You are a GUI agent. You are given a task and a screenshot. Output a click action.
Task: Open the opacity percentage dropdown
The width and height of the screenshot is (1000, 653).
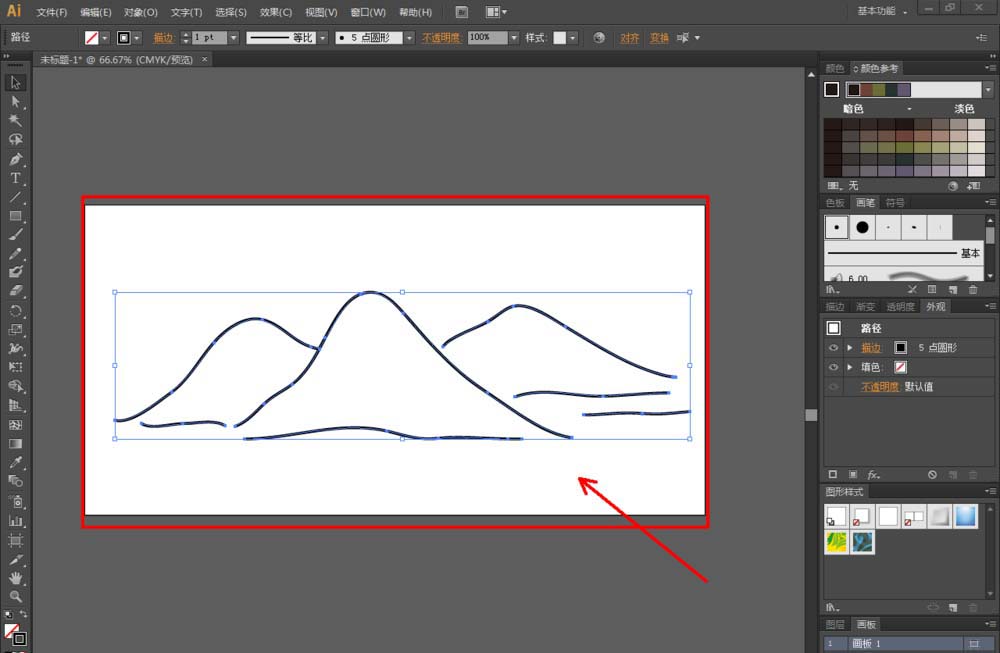click(514, 38)
